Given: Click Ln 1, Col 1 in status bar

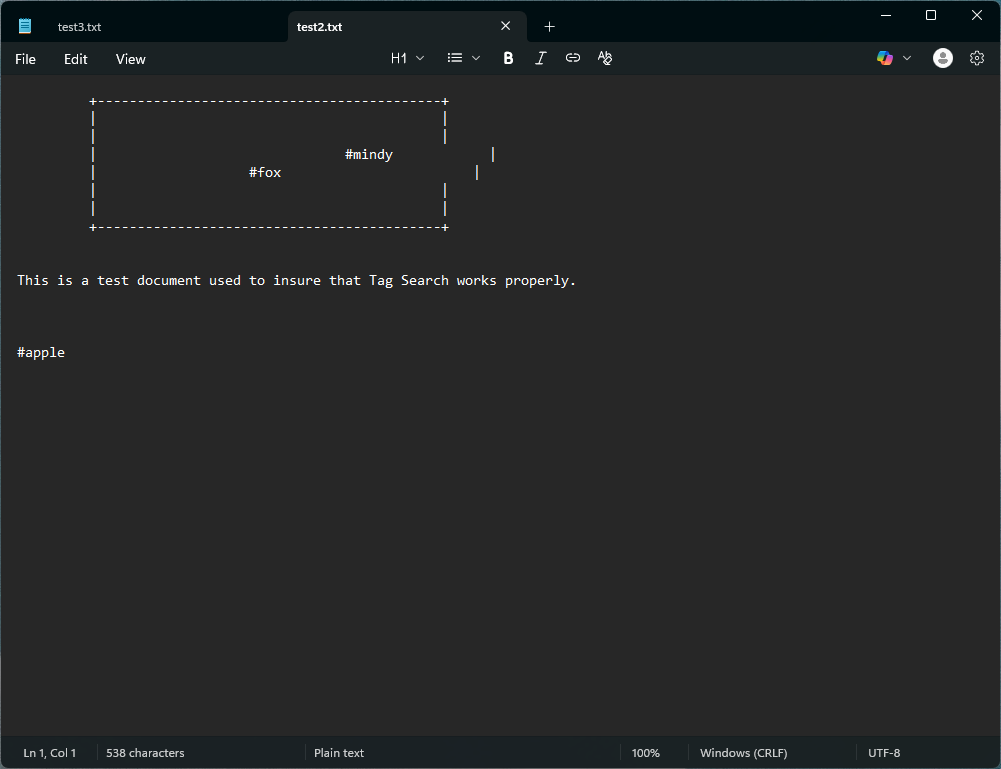Looking at the screenshot, I should point(50,753).
